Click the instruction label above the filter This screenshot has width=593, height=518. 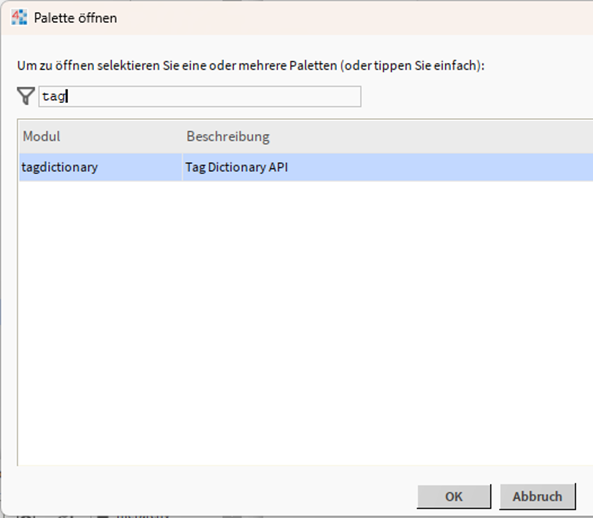click(x=251, y=66)
